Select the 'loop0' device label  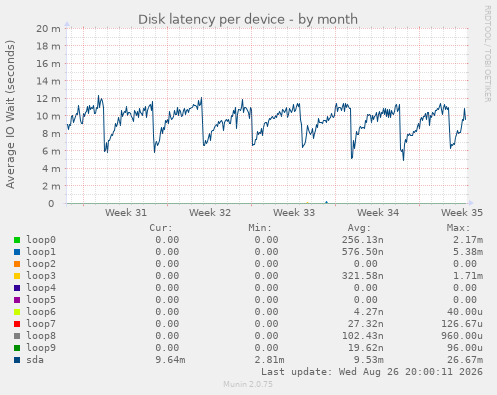click(x=41, y=240)
